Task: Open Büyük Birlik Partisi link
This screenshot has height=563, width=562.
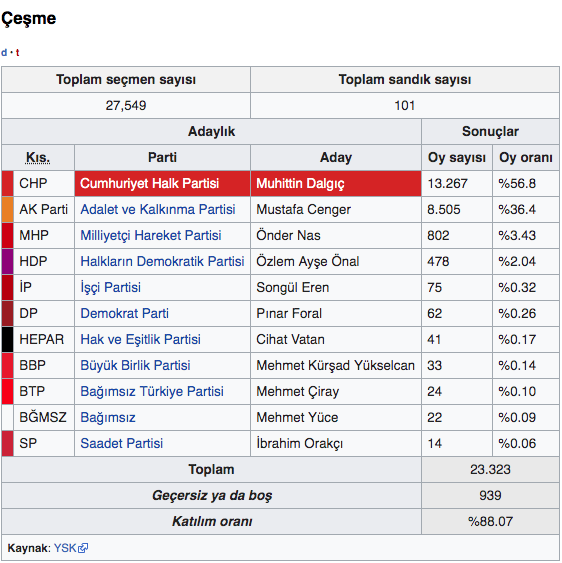Action: (x=135, y=365)
